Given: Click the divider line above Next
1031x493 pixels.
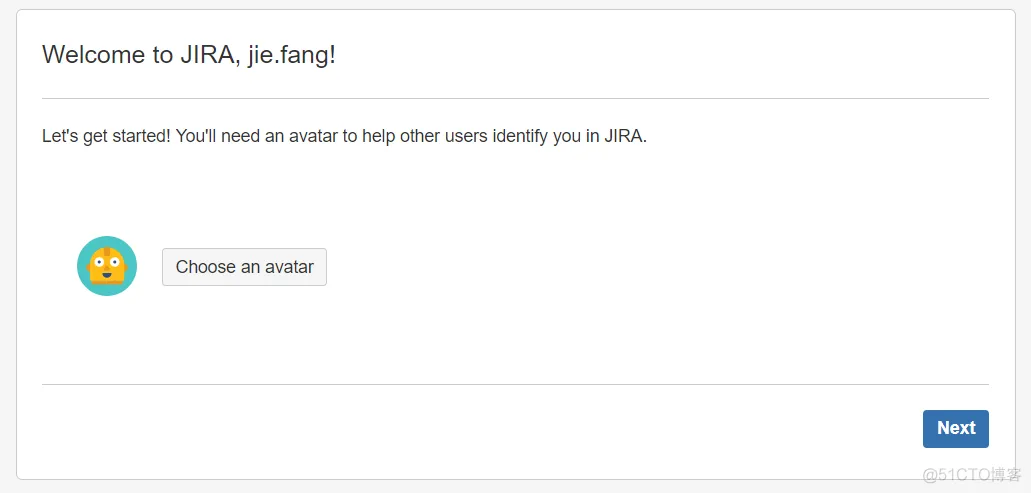Looking at the screenshot, I should (x=516, y=385).
